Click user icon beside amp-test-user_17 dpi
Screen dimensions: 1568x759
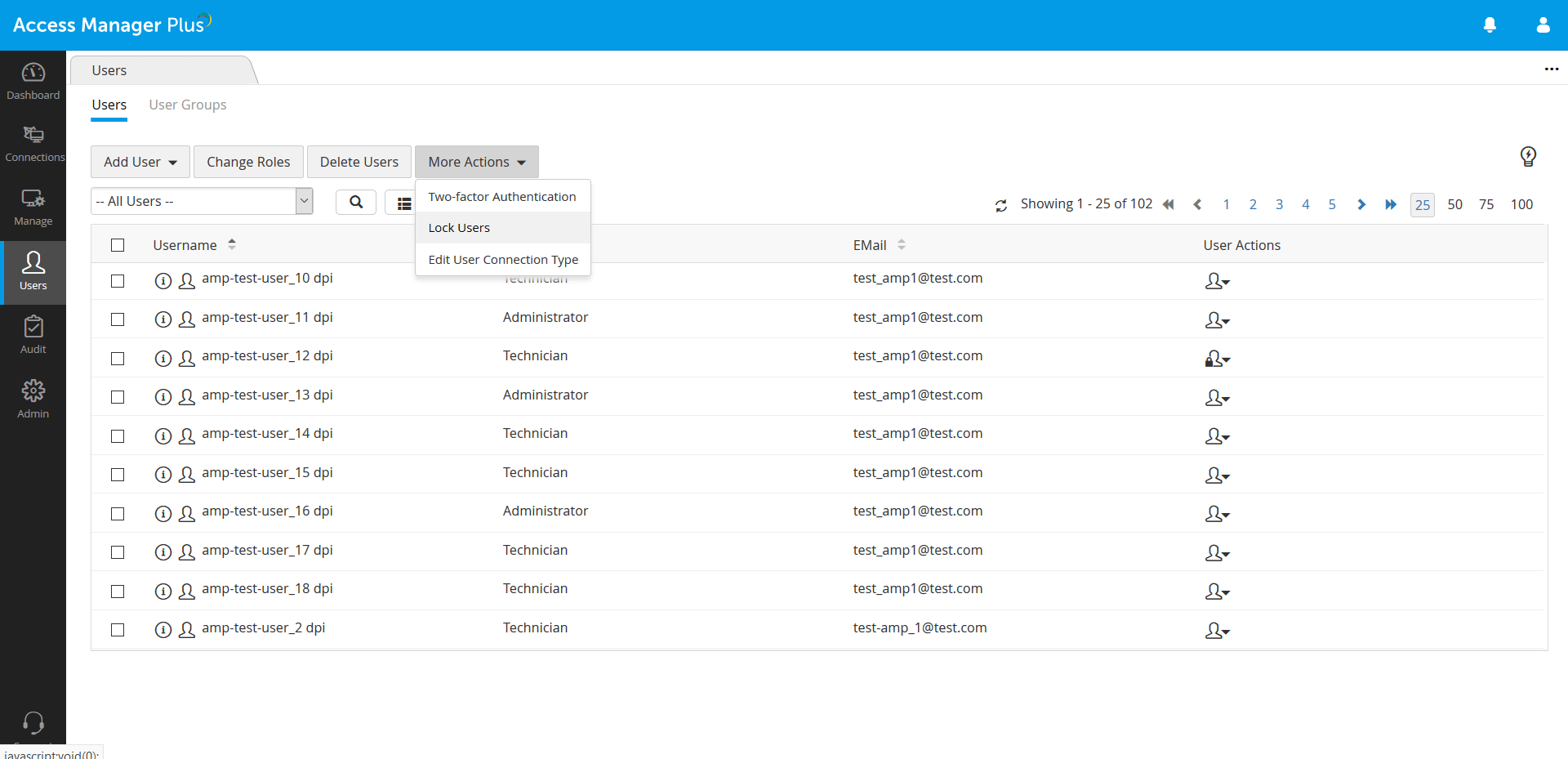pyautogui.click(x=187, y=552)
